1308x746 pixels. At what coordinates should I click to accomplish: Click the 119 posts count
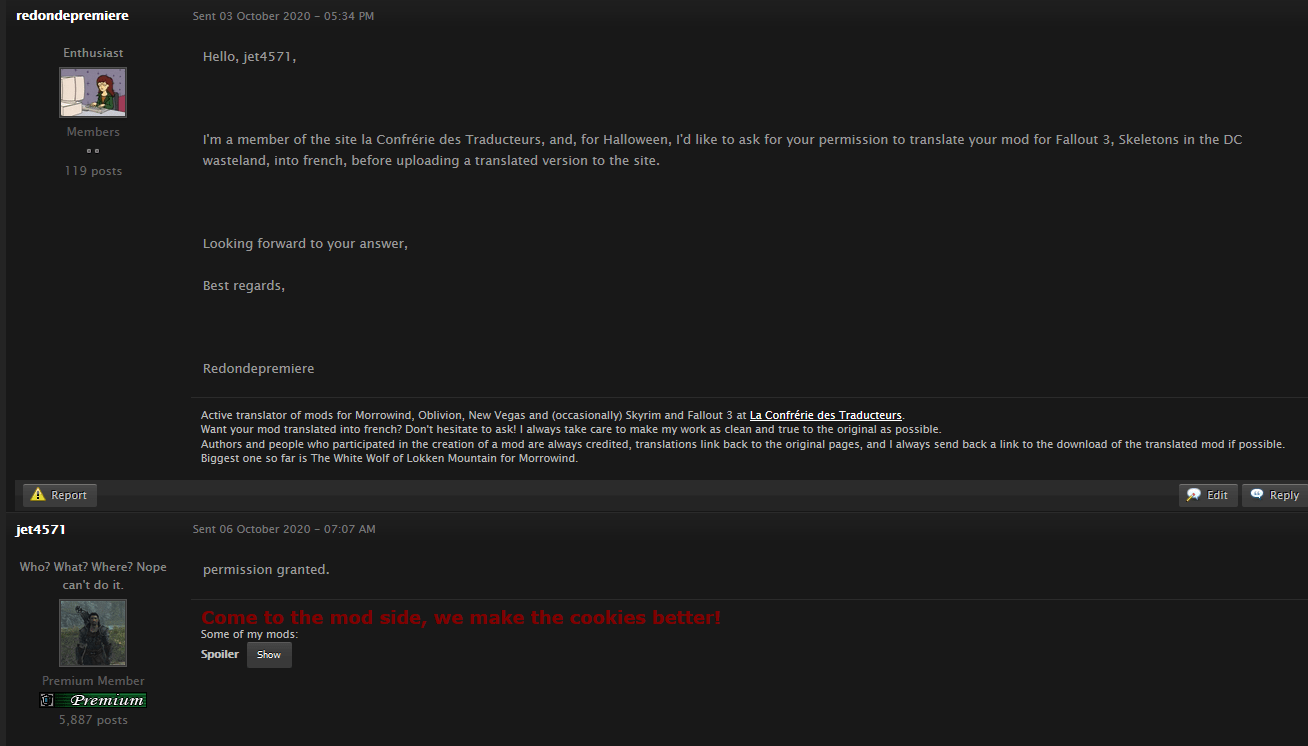[93, 171]
